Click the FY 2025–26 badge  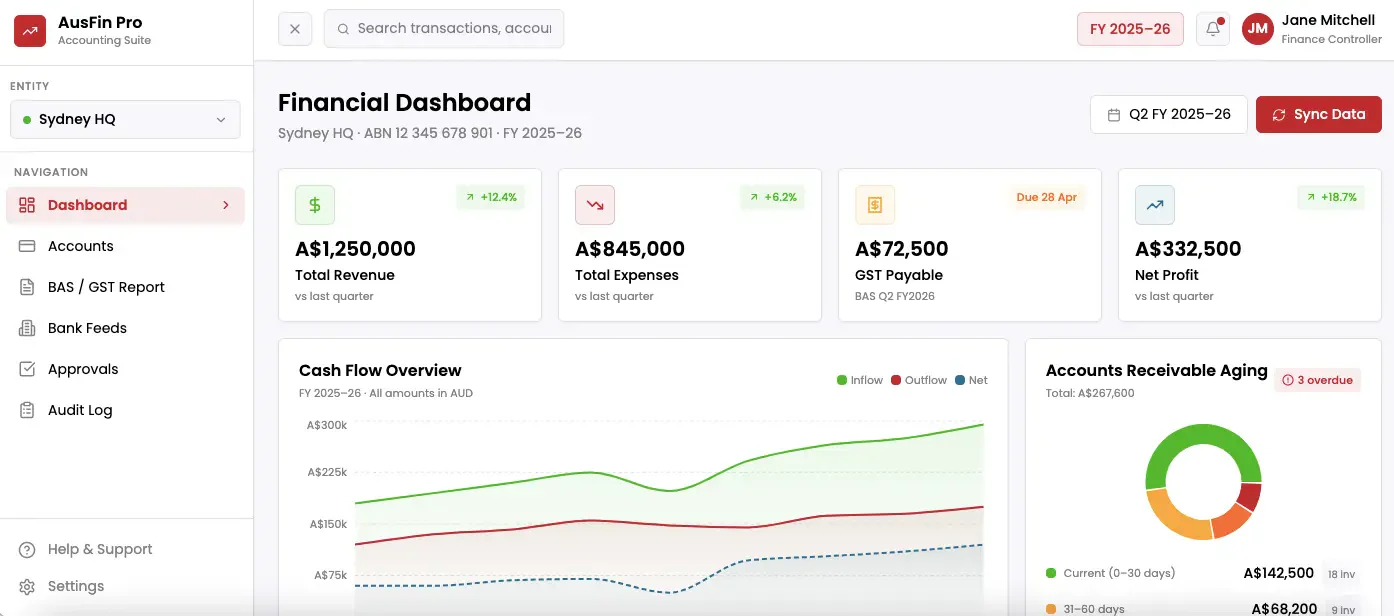(1130, 29)
